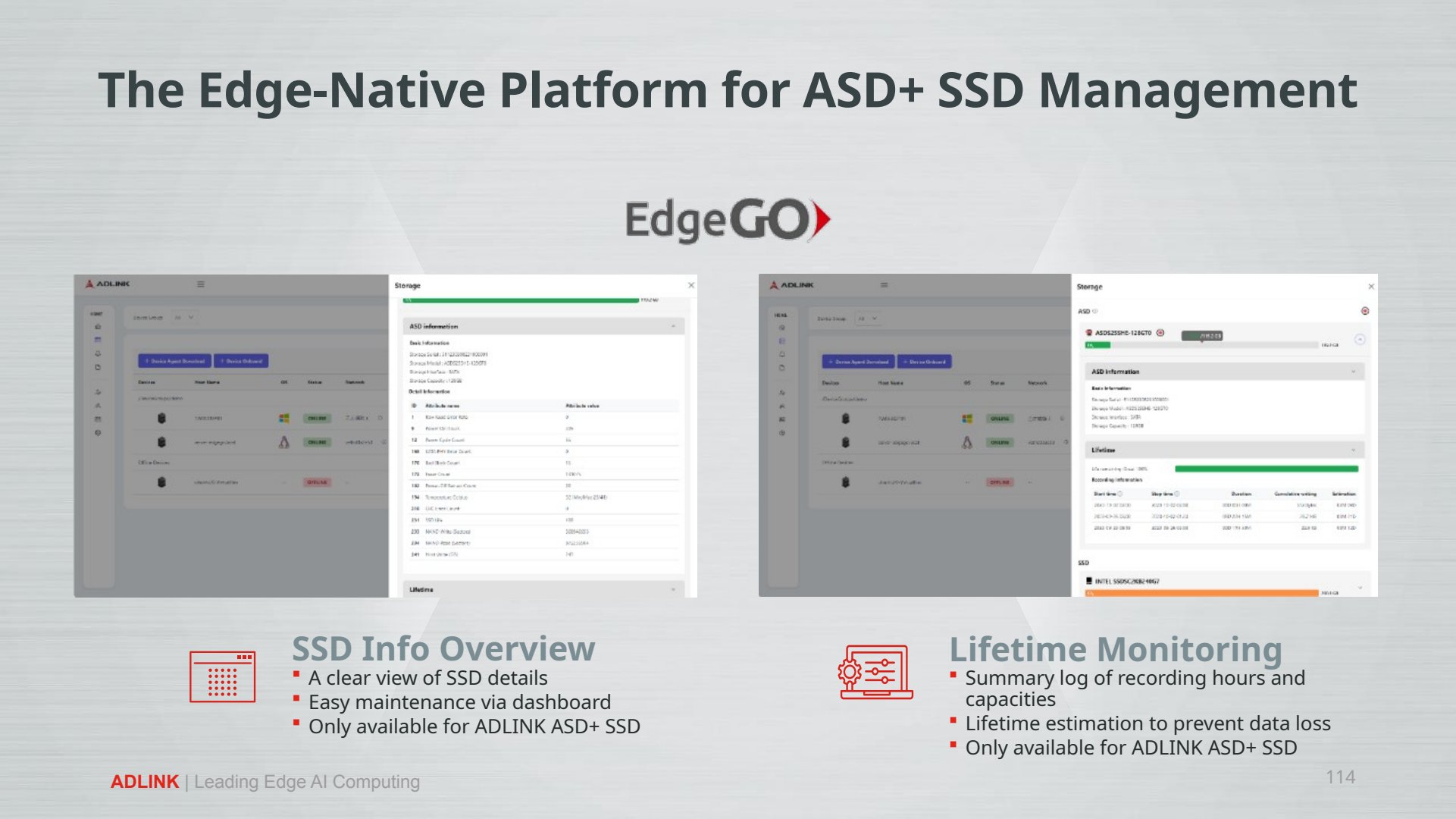Viewport: 1456px width, 819px height.
Task: Click first ONLINE status badge in right list
Action: tap(1000, 419)
